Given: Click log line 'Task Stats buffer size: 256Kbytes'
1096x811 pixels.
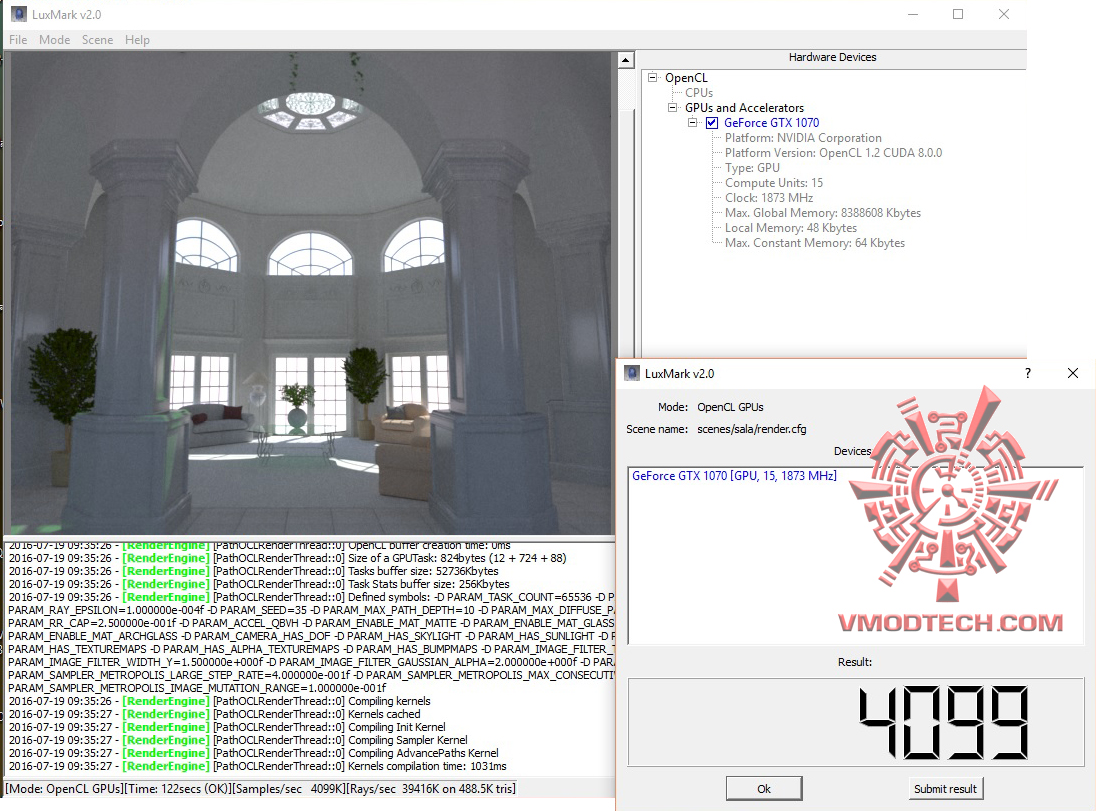Looking at the screenshot, I should point(259,584).
